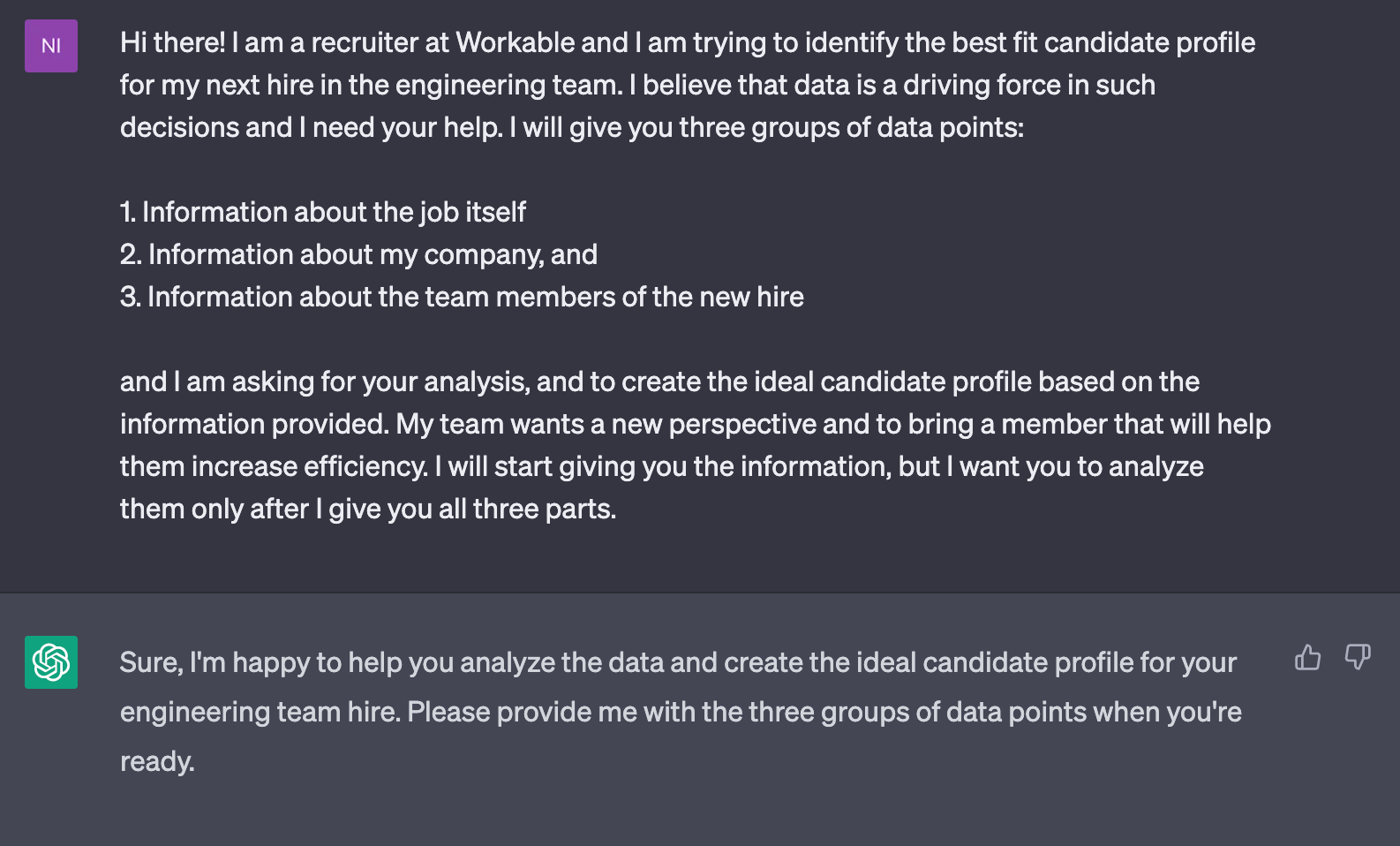Click the thumbs down feedback icon
This screenshot has width=1400, height=846.
pyautogui.click(x=1358, y=657)
